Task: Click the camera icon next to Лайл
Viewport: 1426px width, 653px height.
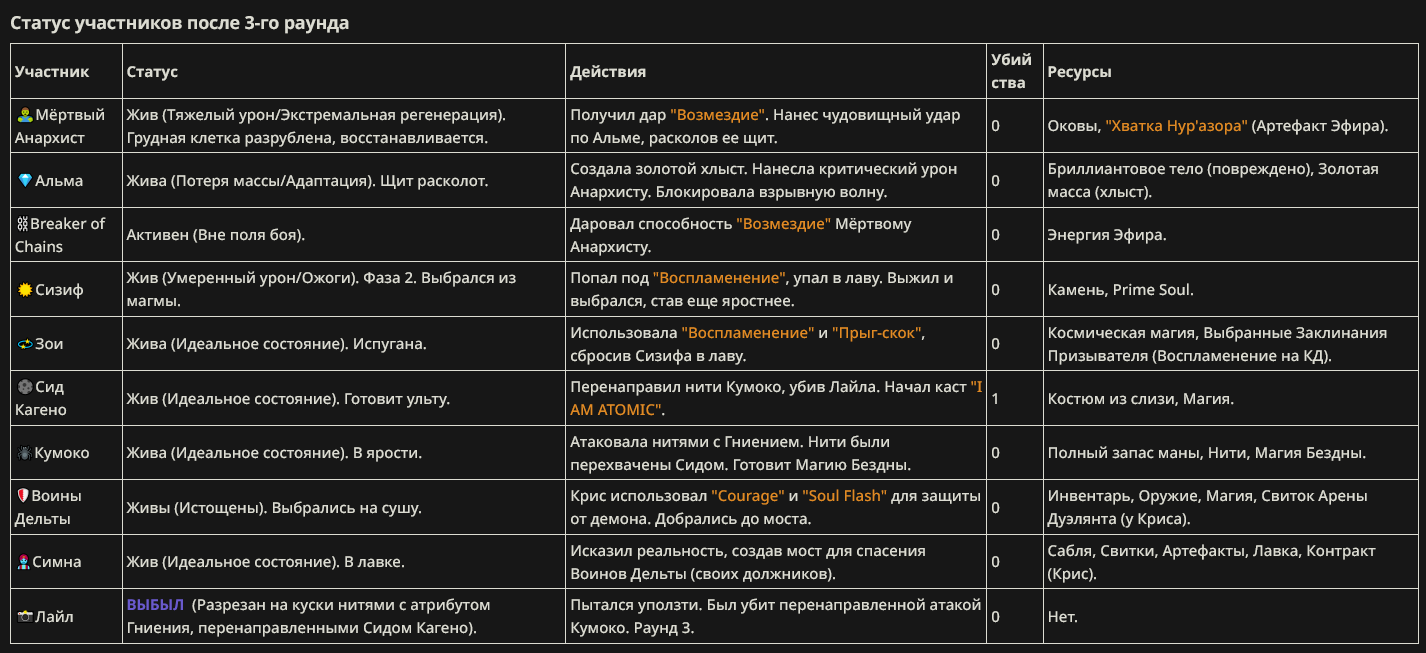Action: click(x=25, y=617)
